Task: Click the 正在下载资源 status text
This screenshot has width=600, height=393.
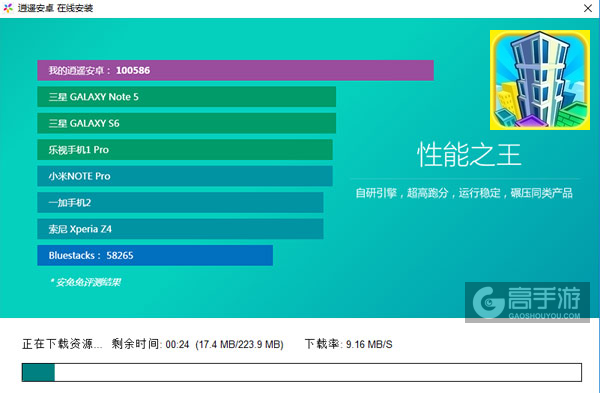Action: click(62, 344)
